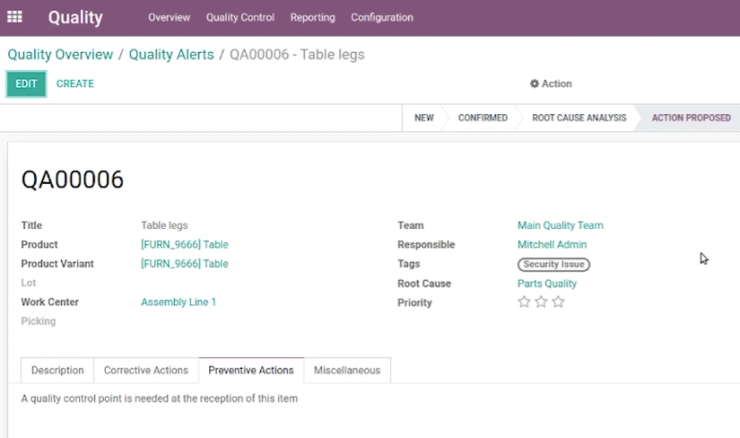Click the third priority star
The height and width of the screenshot is (438, 740).
558,302
